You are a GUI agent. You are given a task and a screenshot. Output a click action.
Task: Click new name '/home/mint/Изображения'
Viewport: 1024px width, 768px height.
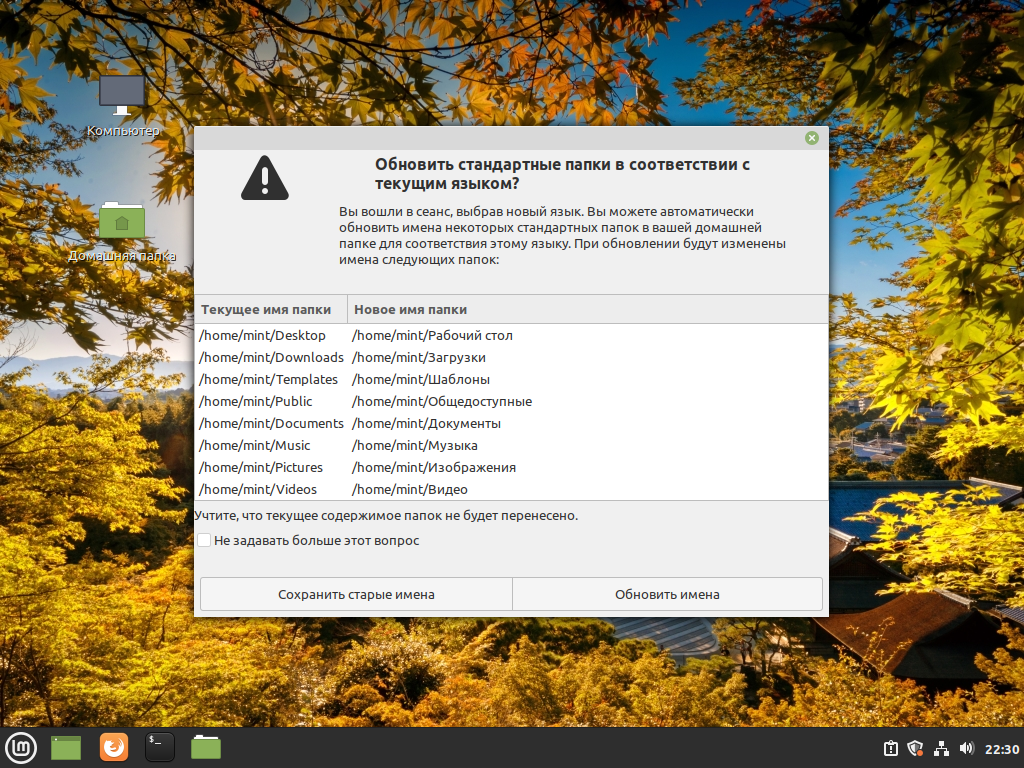pos(434,468)
